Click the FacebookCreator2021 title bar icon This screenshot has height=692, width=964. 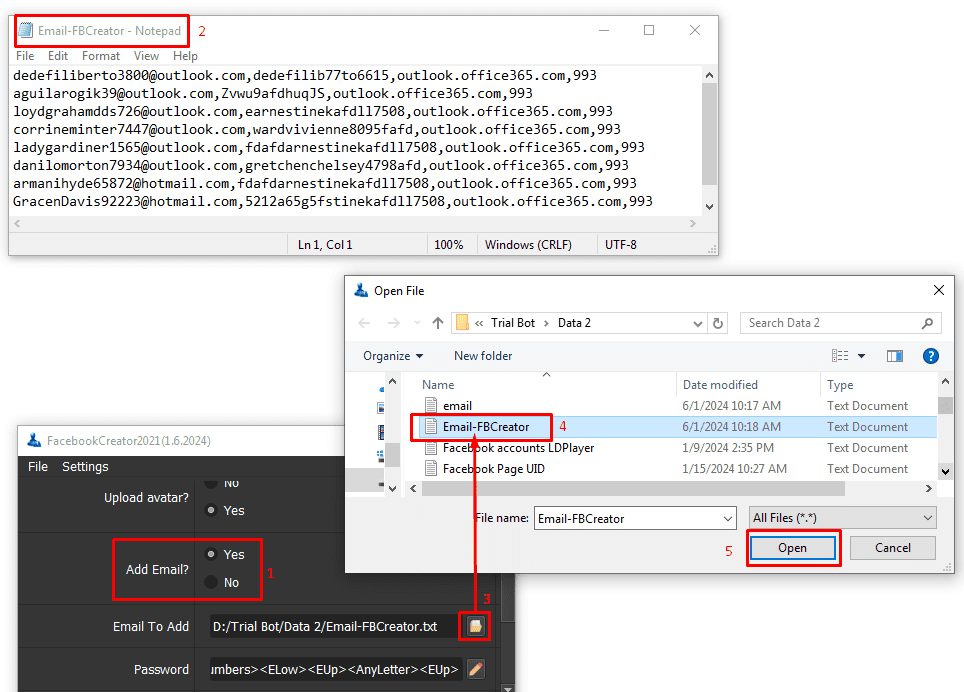pyautogui.click(x=34, y=440)
